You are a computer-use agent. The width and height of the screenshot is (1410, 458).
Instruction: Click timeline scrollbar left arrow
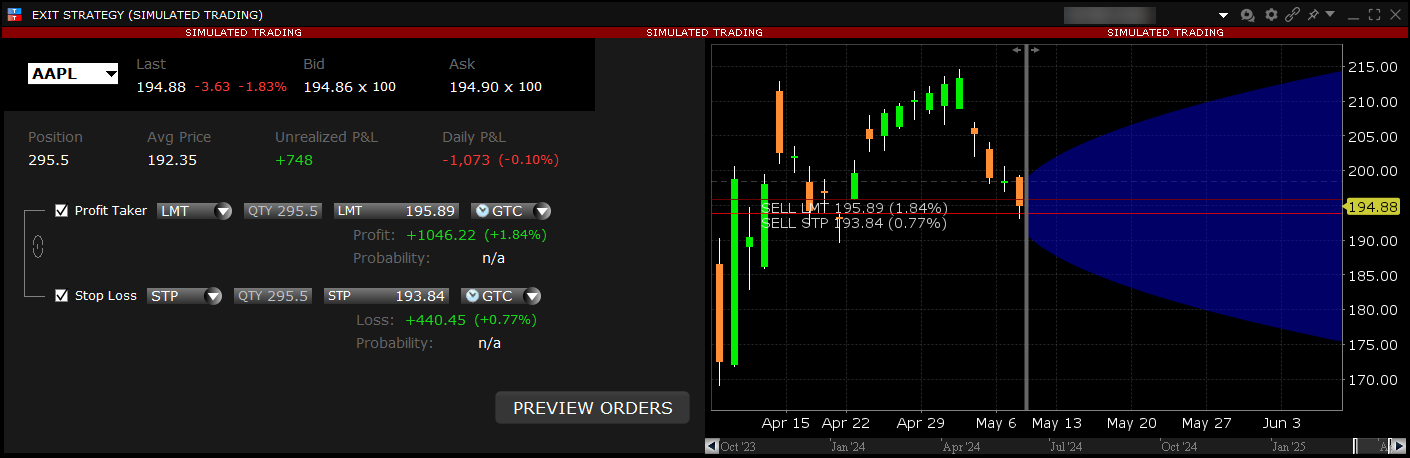pyautogui.click(x=712, y=446)
